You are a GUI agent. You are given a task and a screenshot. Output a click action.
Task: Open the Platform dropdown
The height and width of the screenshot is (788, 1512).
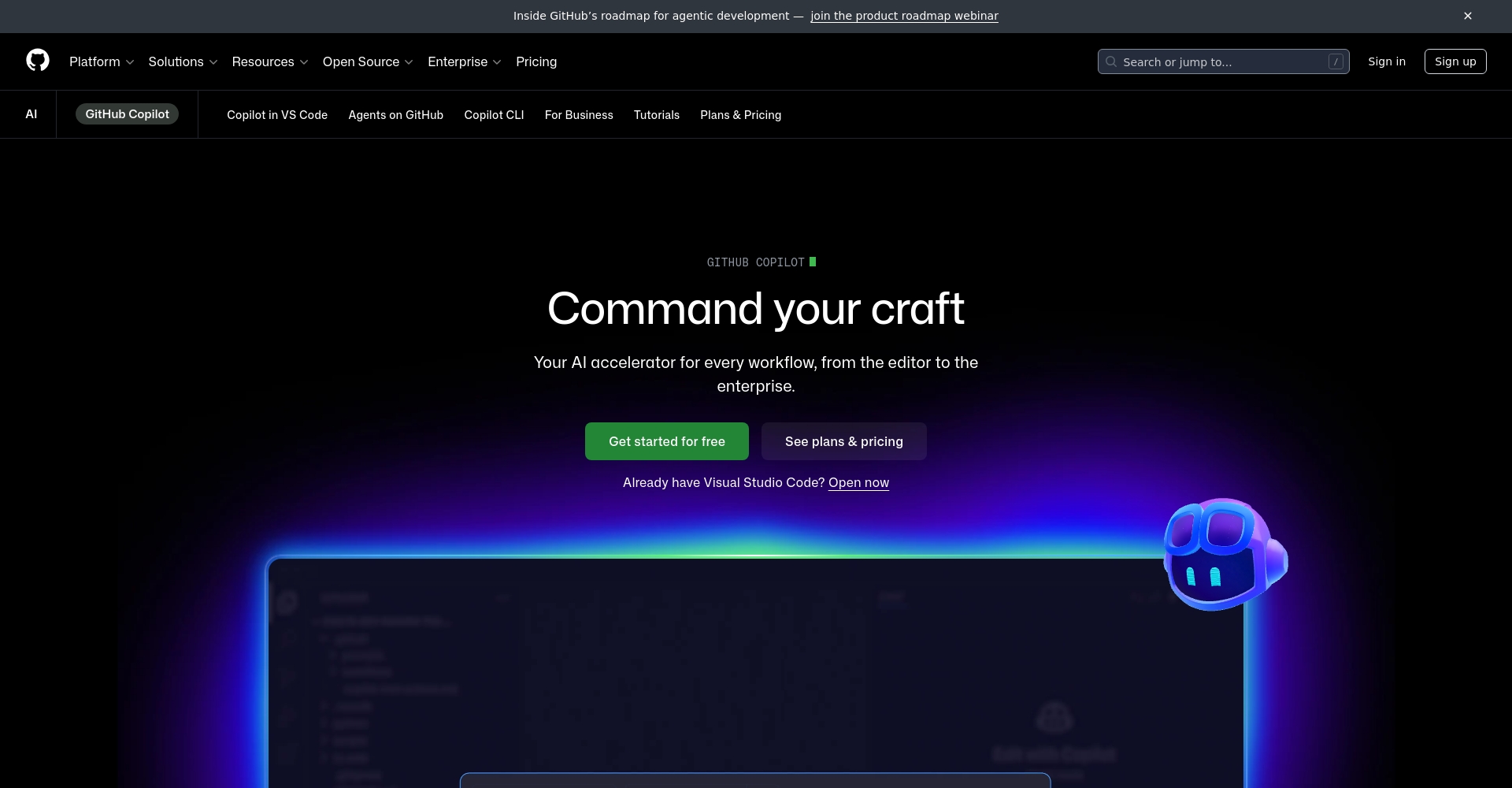[102, 61]
